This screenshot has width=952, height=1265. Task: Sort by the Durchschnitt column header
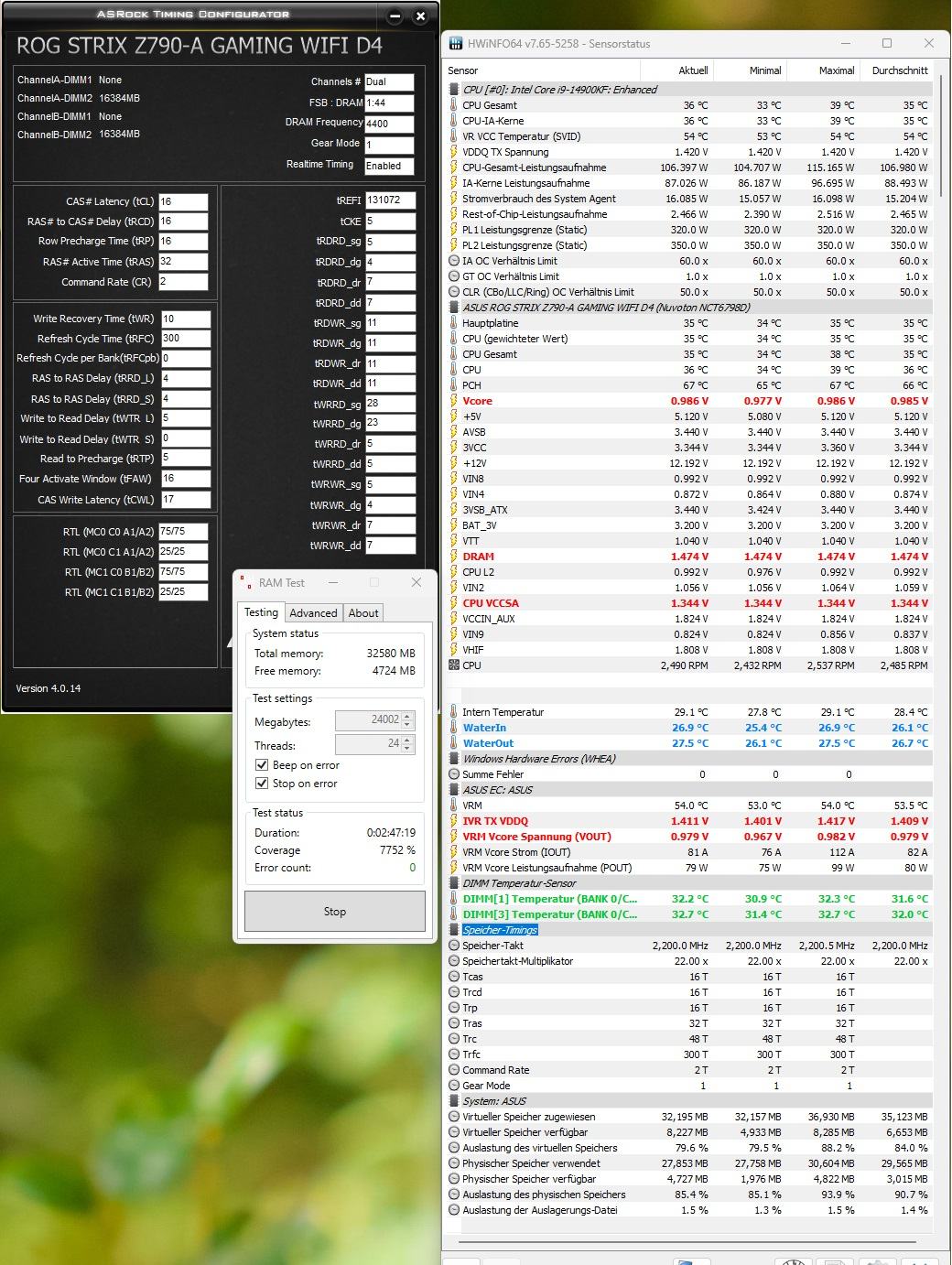point(896,70)
